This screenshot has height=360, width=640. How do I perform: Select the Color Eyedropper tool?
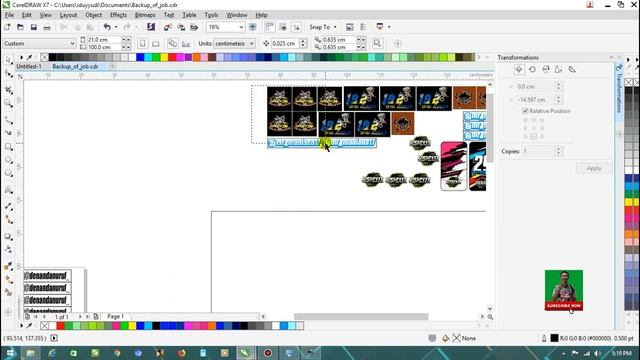(8, 267)
